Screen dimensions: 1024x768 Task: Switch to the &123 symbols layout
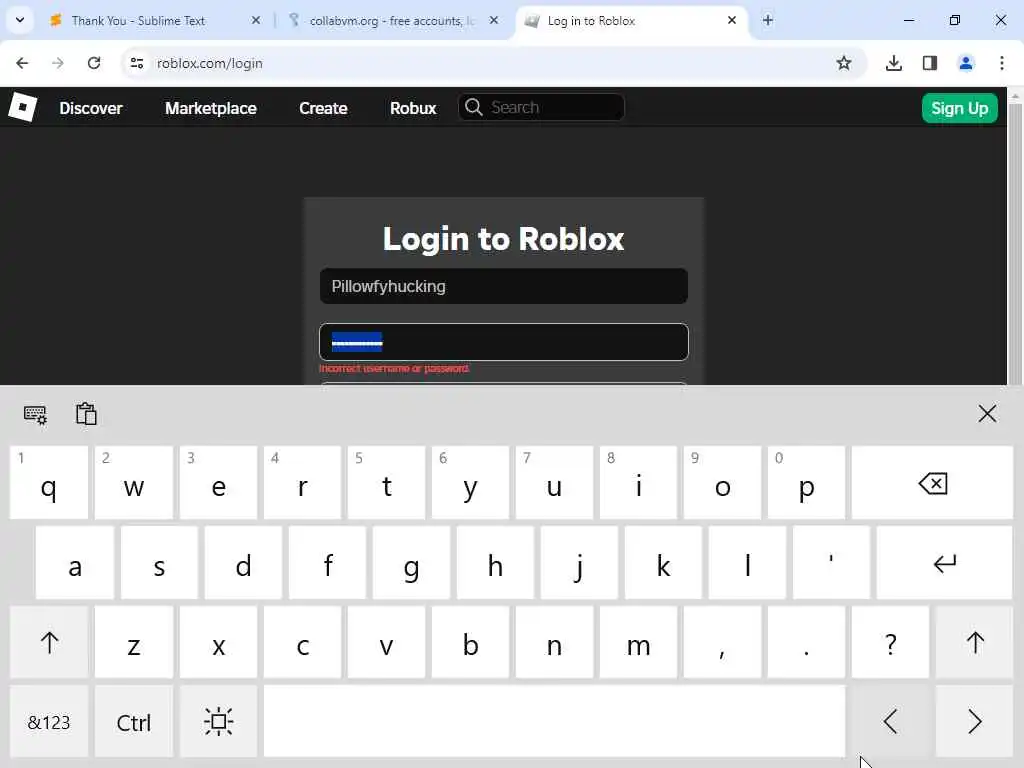click(x=49, y=722)
